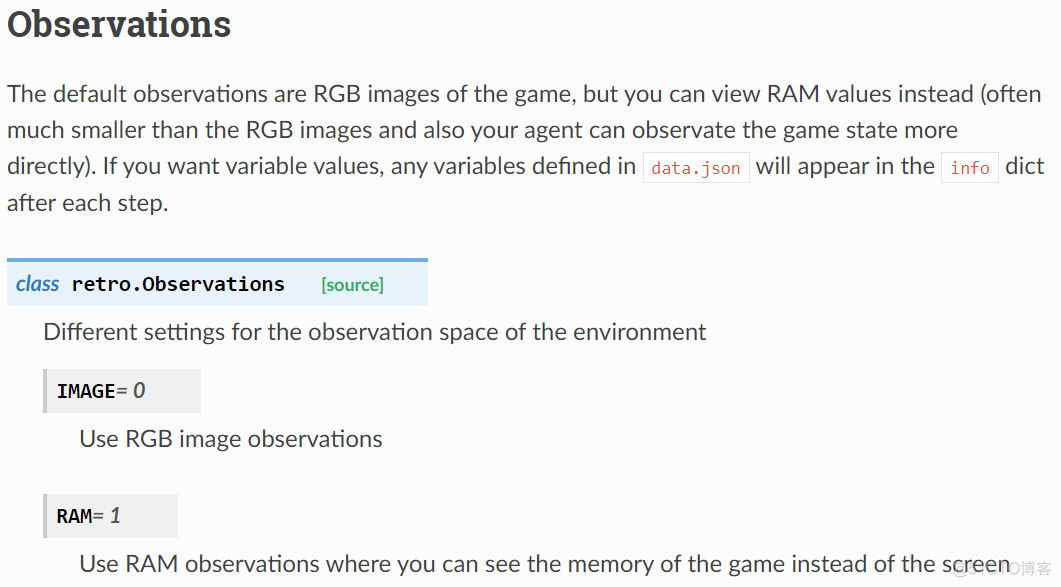Click the IMAGE attribute name
Screen dimensions: 1061x587
click(x=86, y=391)
